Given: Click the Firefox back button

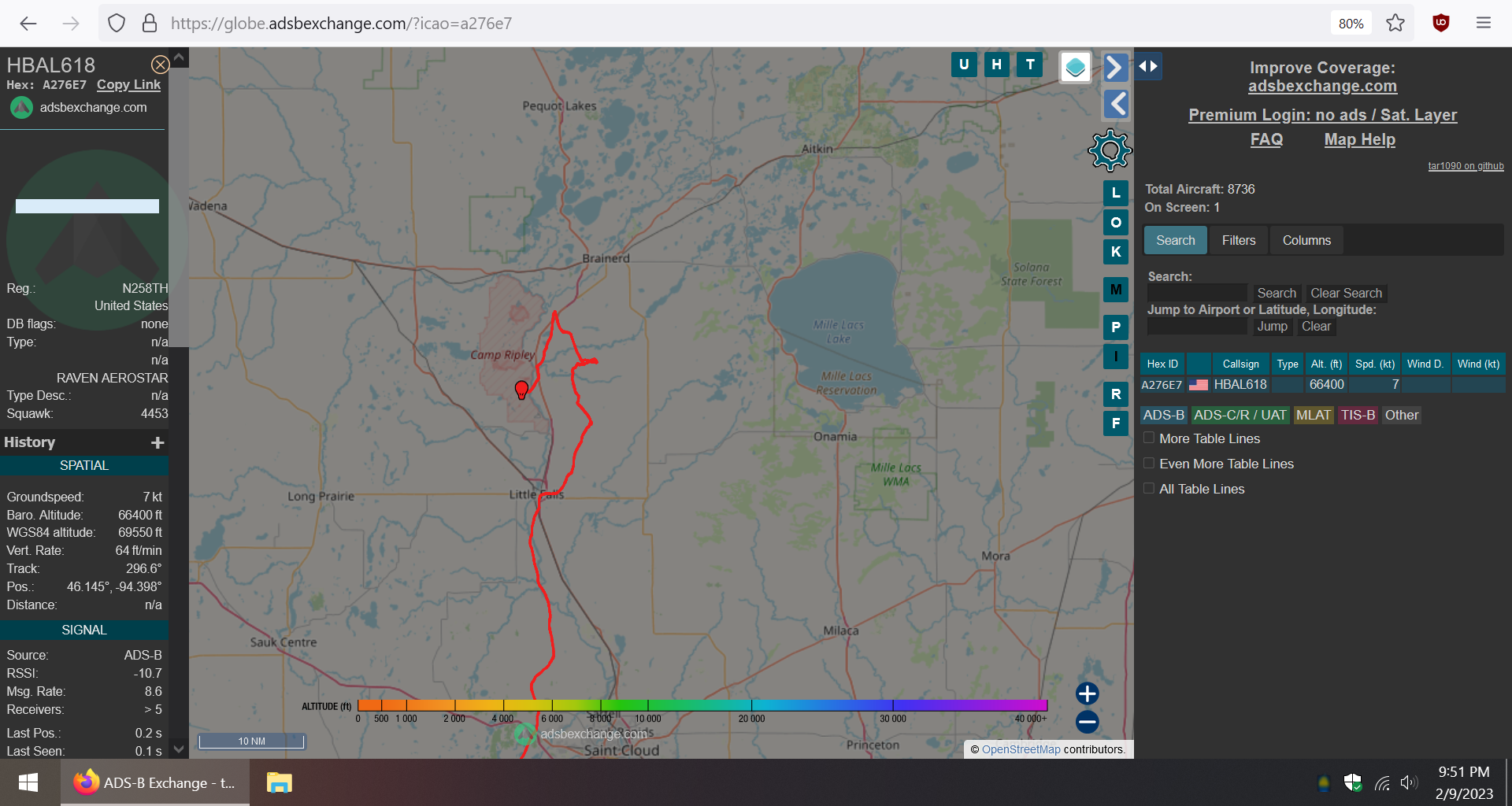Looking at the screenshot, I should click(x=28, y=24).
